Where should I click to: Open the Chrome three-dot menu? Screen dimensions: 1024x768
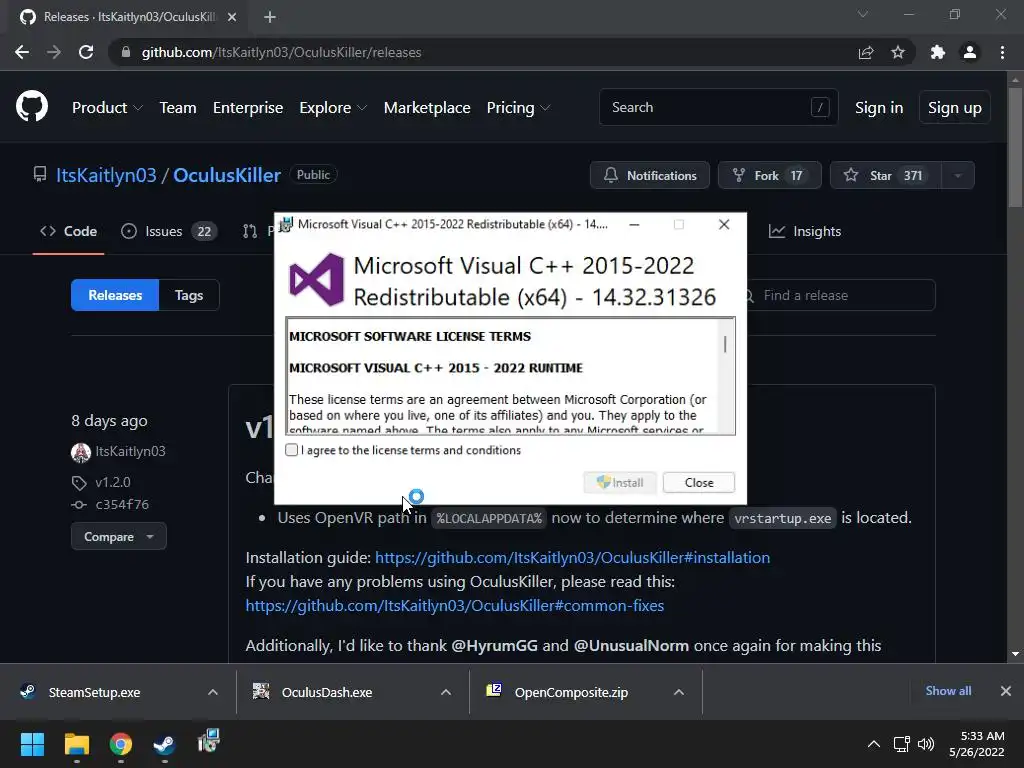(x=1002, y=52)
